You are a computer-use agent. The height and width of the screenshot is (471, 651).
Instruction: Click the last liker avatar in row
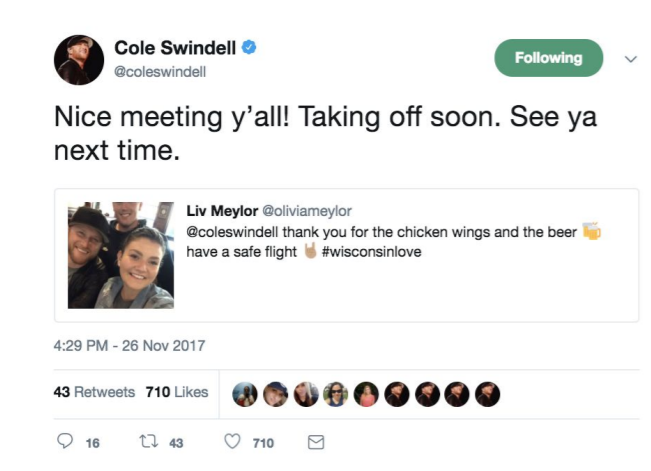coord(487,394)
